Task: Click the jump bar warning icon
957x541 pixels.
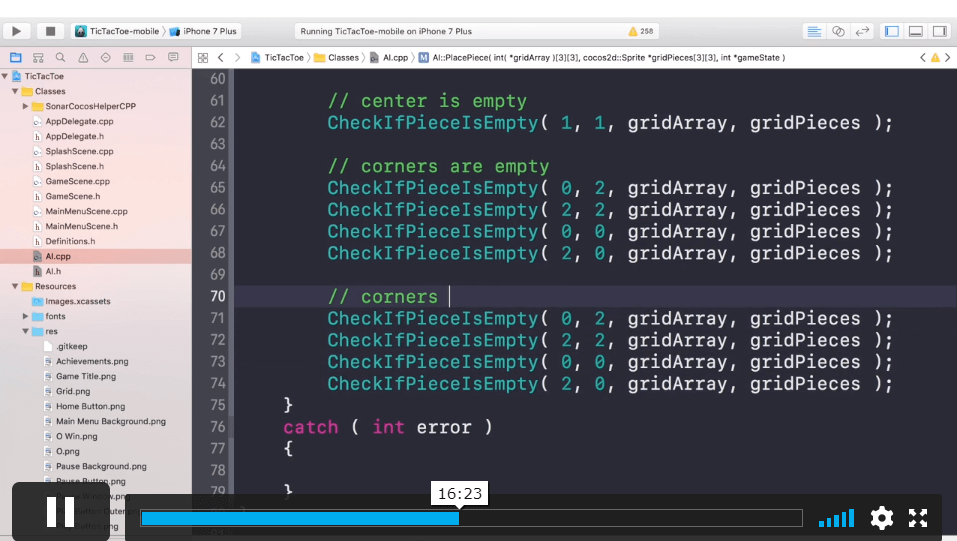Action: point(935,57)
